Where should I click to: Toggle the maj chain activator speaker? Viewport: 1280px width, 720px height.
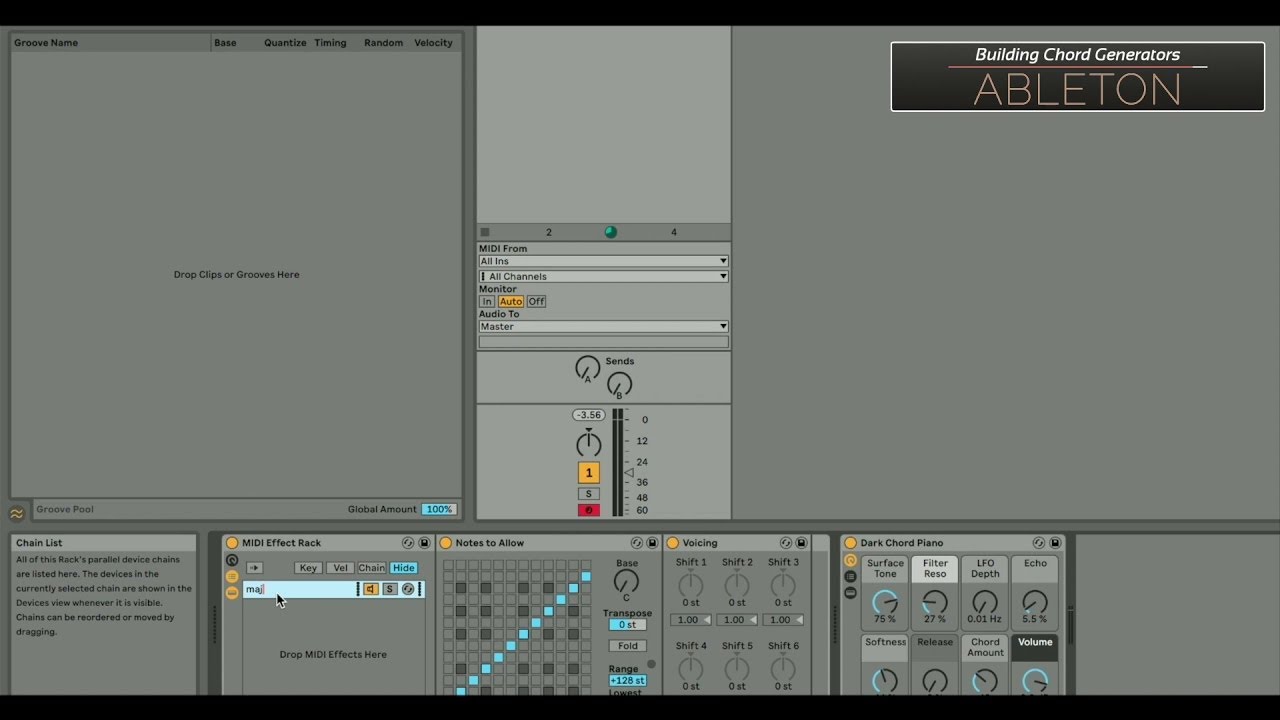click(371, 589)
